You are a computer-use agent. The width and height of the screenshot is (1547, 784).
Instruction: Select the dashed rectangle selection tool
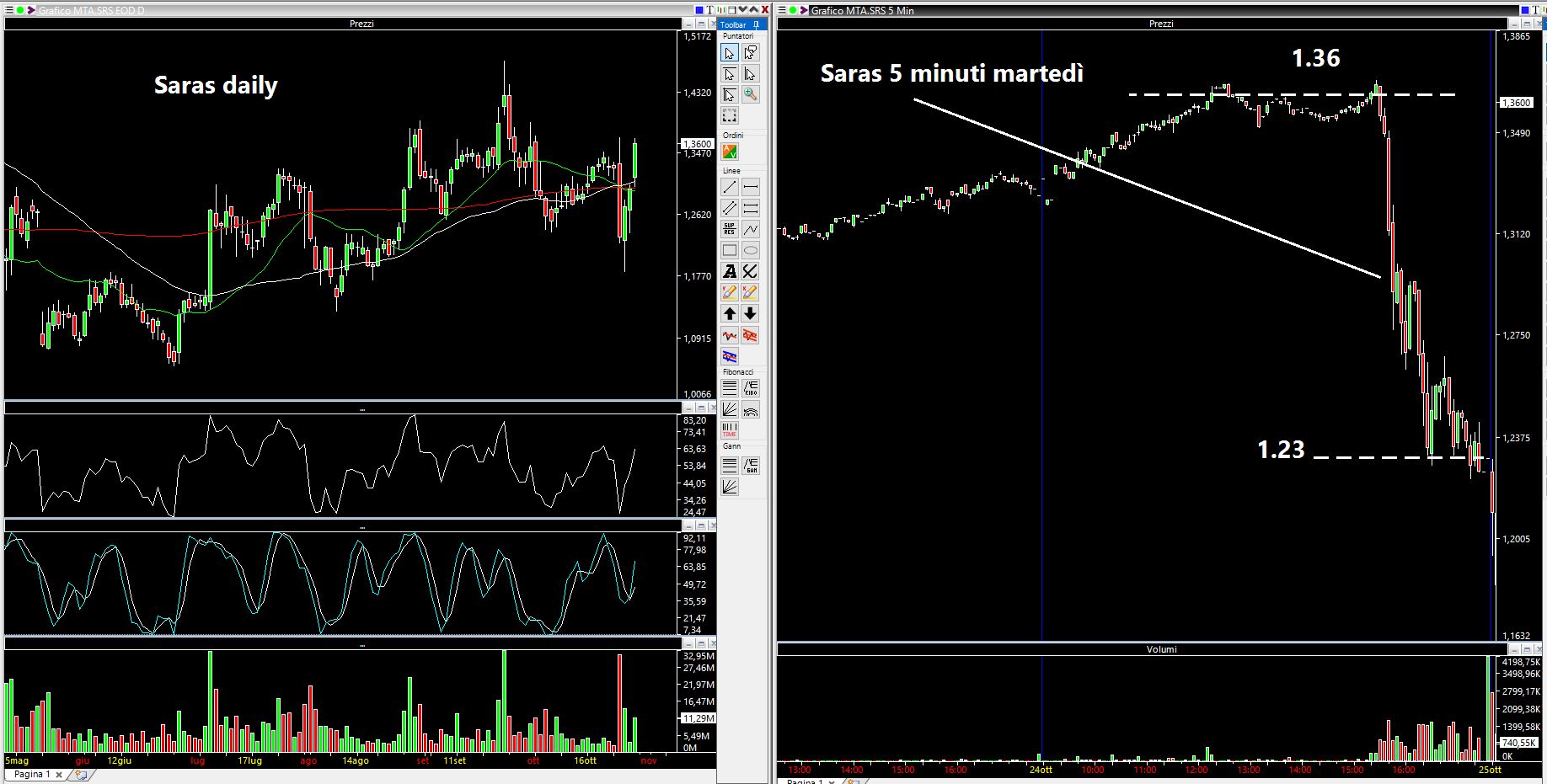pyautogui.click(x=730, y=115)
